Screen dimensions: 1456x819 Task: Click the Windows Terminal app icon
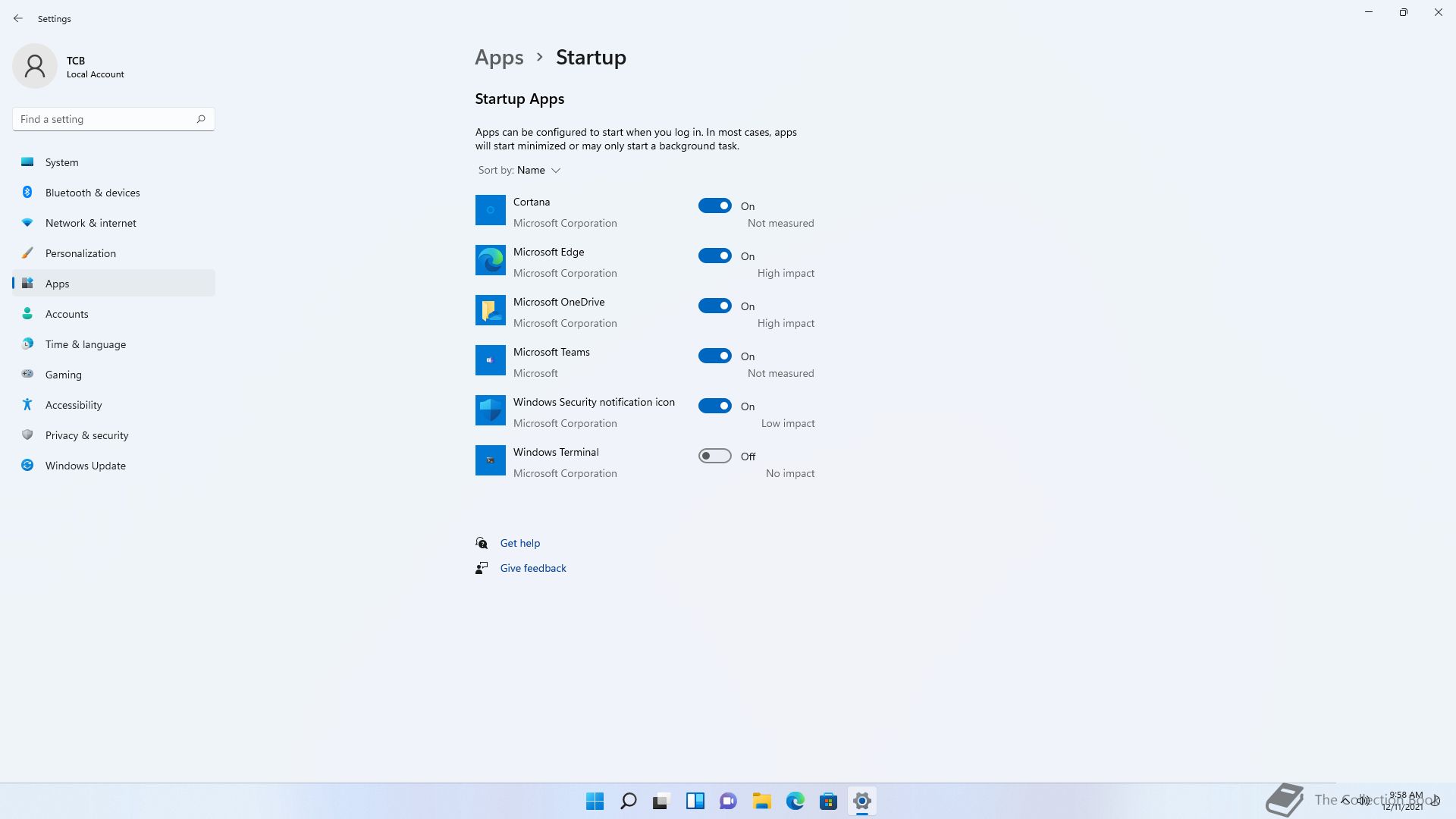(490, 460)
